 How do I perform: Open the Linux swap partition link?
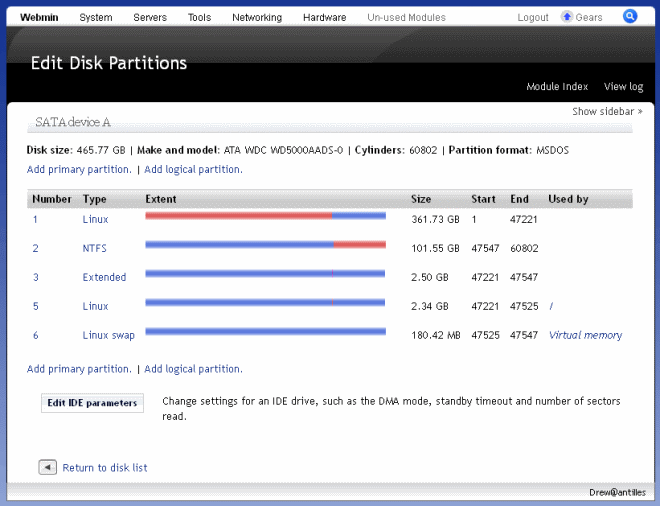[108, 335]
